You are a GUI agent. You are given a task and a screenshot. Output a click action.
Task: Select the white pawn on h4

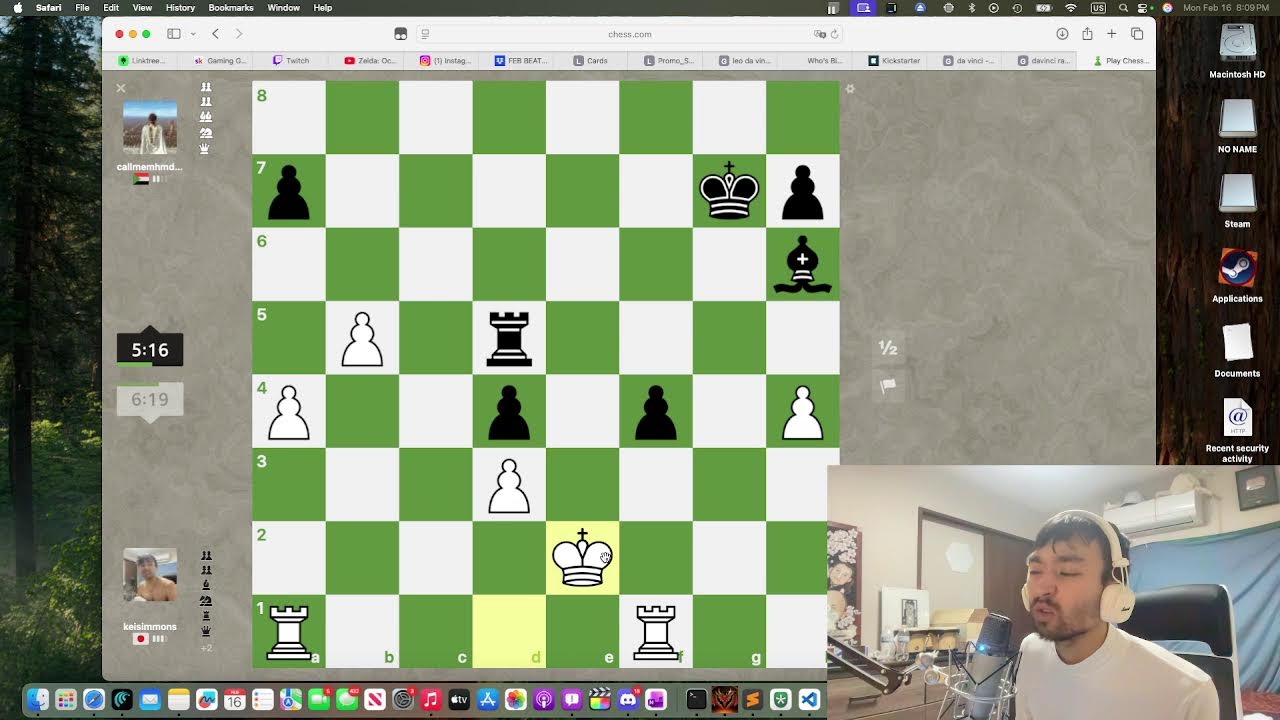click(x=802, y=412)
